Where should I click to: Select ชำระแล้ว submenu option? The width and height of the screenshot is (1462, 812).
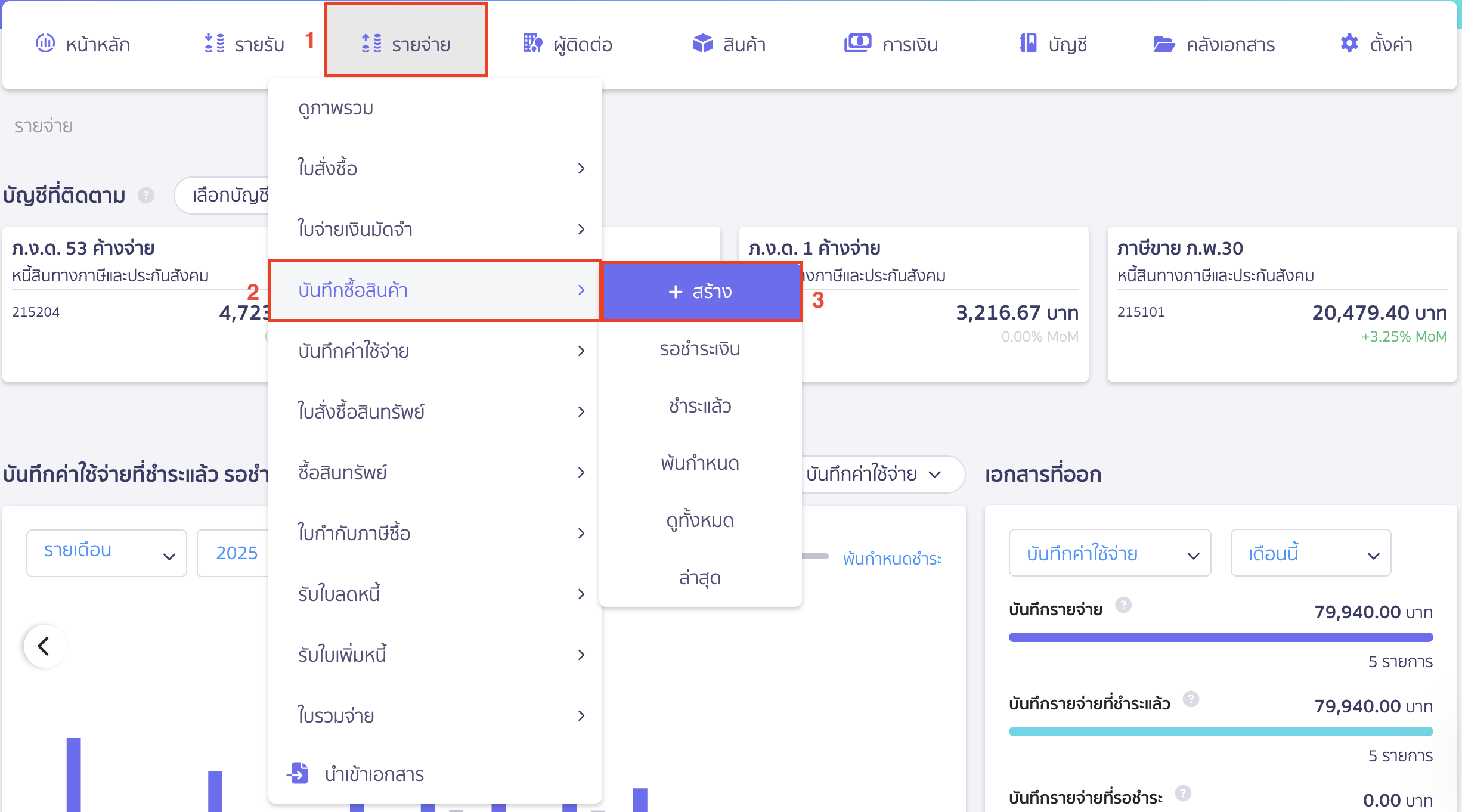tap(700, 406)
